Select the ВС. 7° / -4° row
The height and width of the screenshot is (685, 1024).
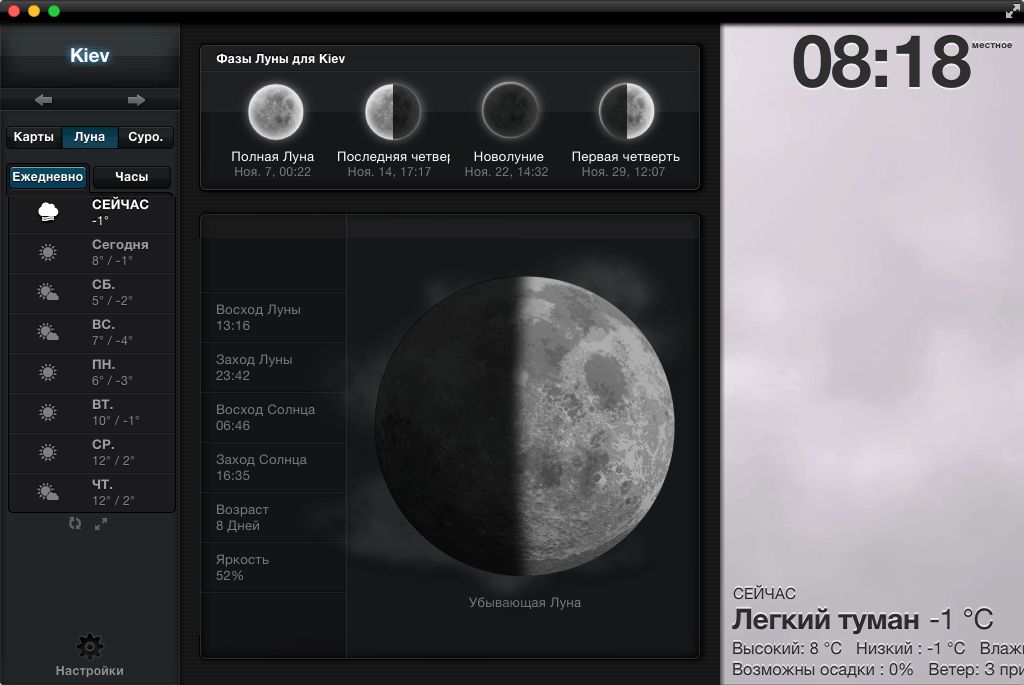(91, 332)
